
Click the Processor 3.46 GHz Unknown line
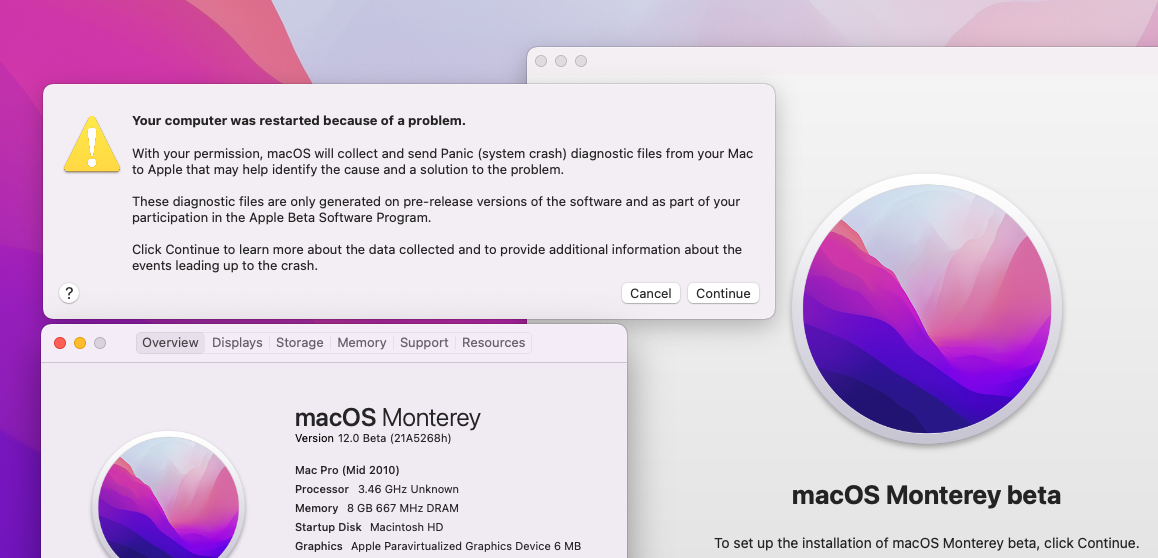(x=377, y=489)
